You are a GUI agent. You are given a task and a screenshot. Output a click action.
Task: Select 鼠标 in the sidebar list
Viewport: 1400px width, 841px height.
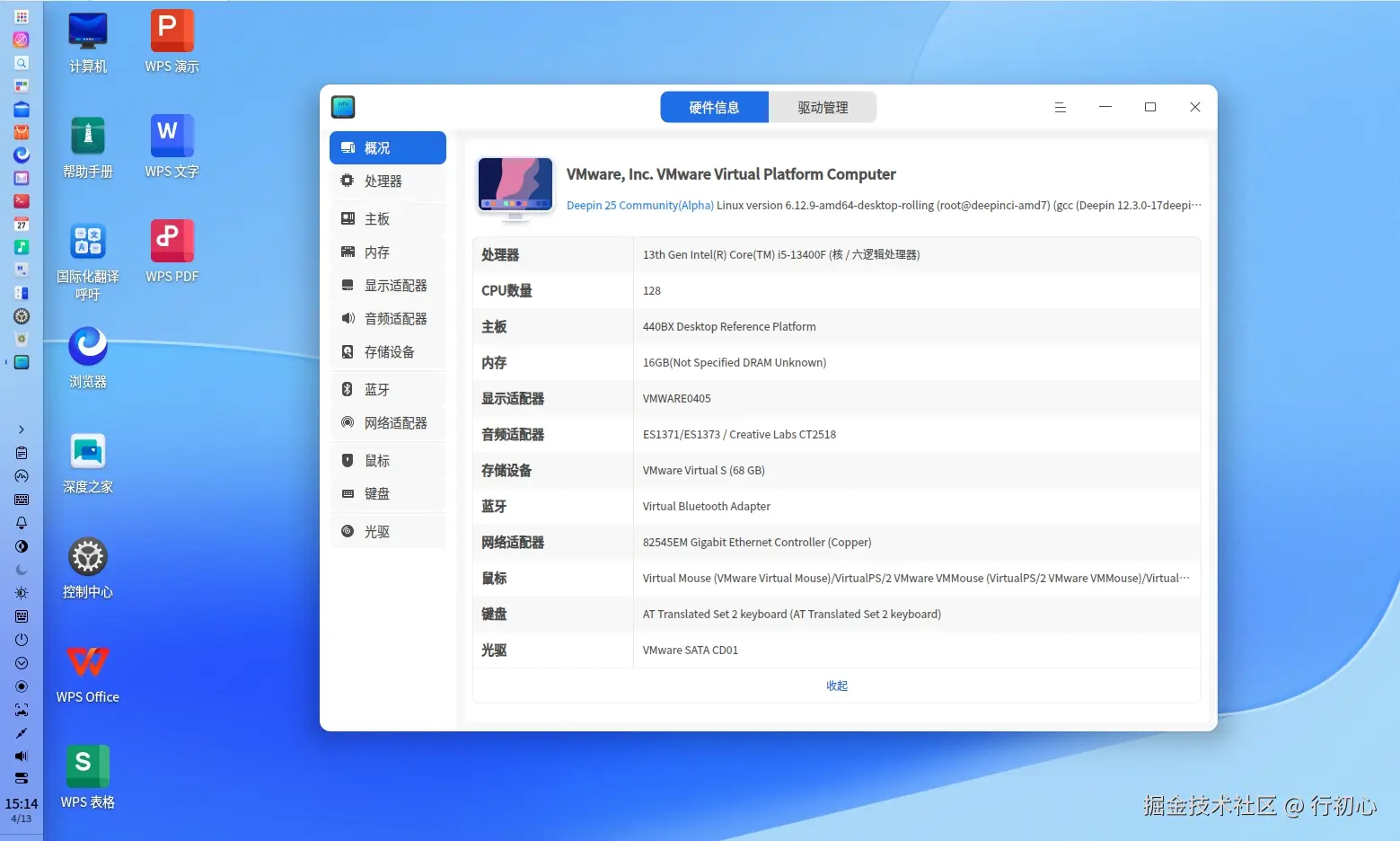tap(388, 461)
